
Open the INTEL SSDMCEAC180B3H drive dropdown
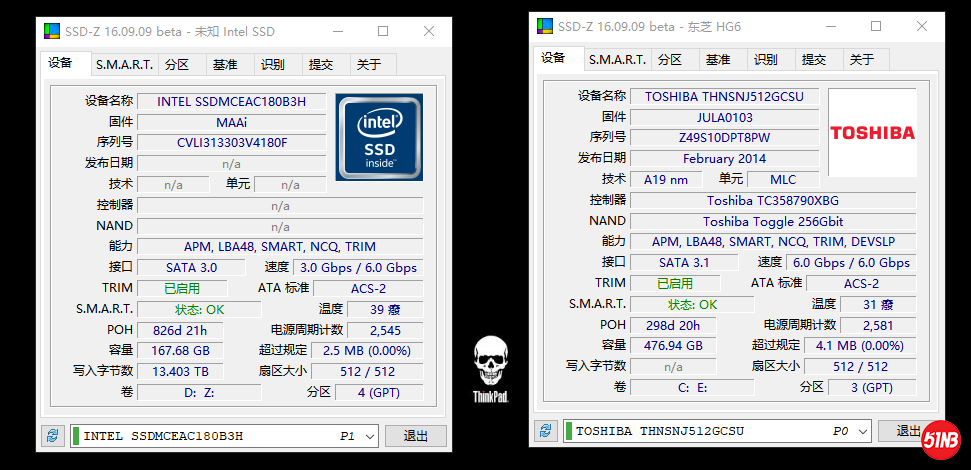click(x=368, y=436)
